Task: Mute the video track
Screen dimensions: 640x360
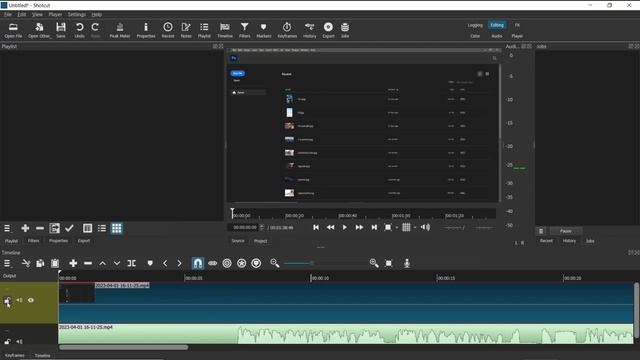Action: tap(19, 300)
